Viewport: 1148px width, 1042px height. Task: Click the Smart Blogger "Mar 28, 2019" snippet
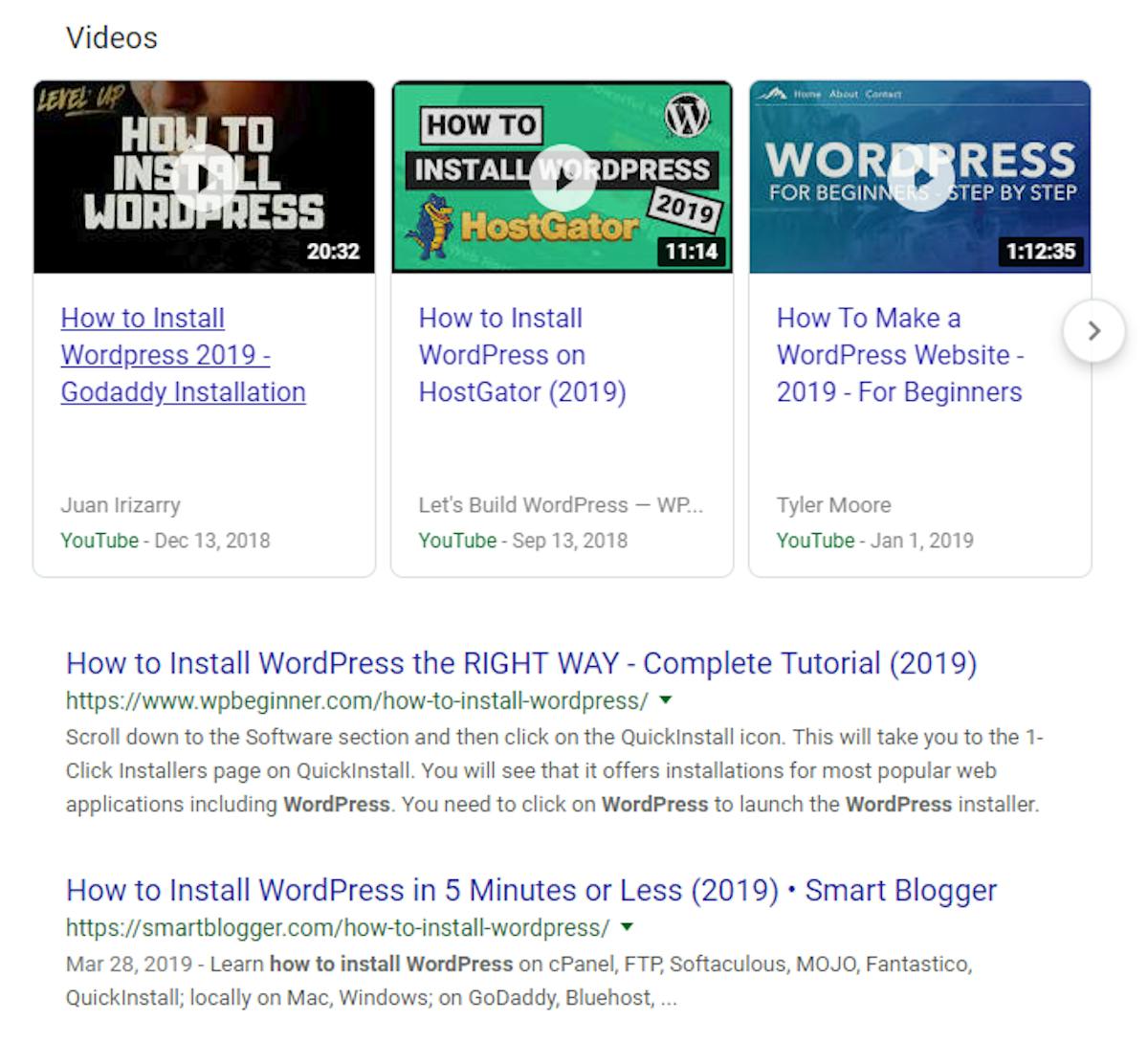519,981
